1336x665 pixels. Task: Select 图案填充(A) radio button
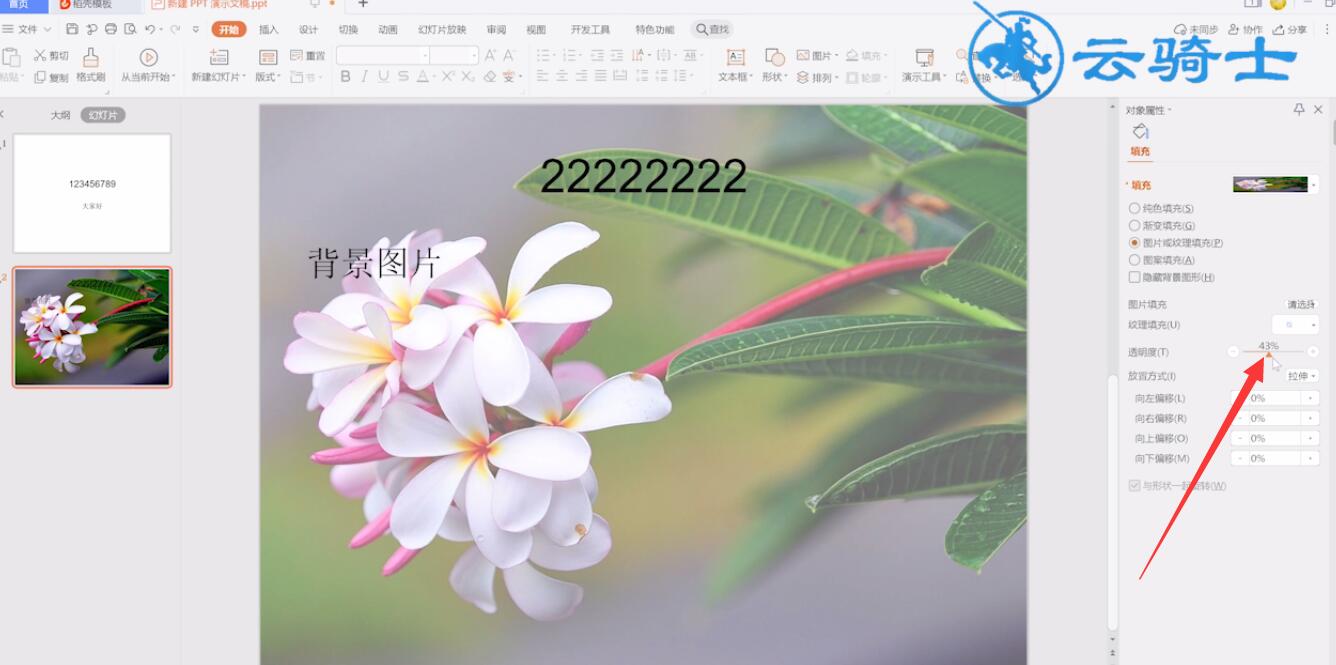1134,259
